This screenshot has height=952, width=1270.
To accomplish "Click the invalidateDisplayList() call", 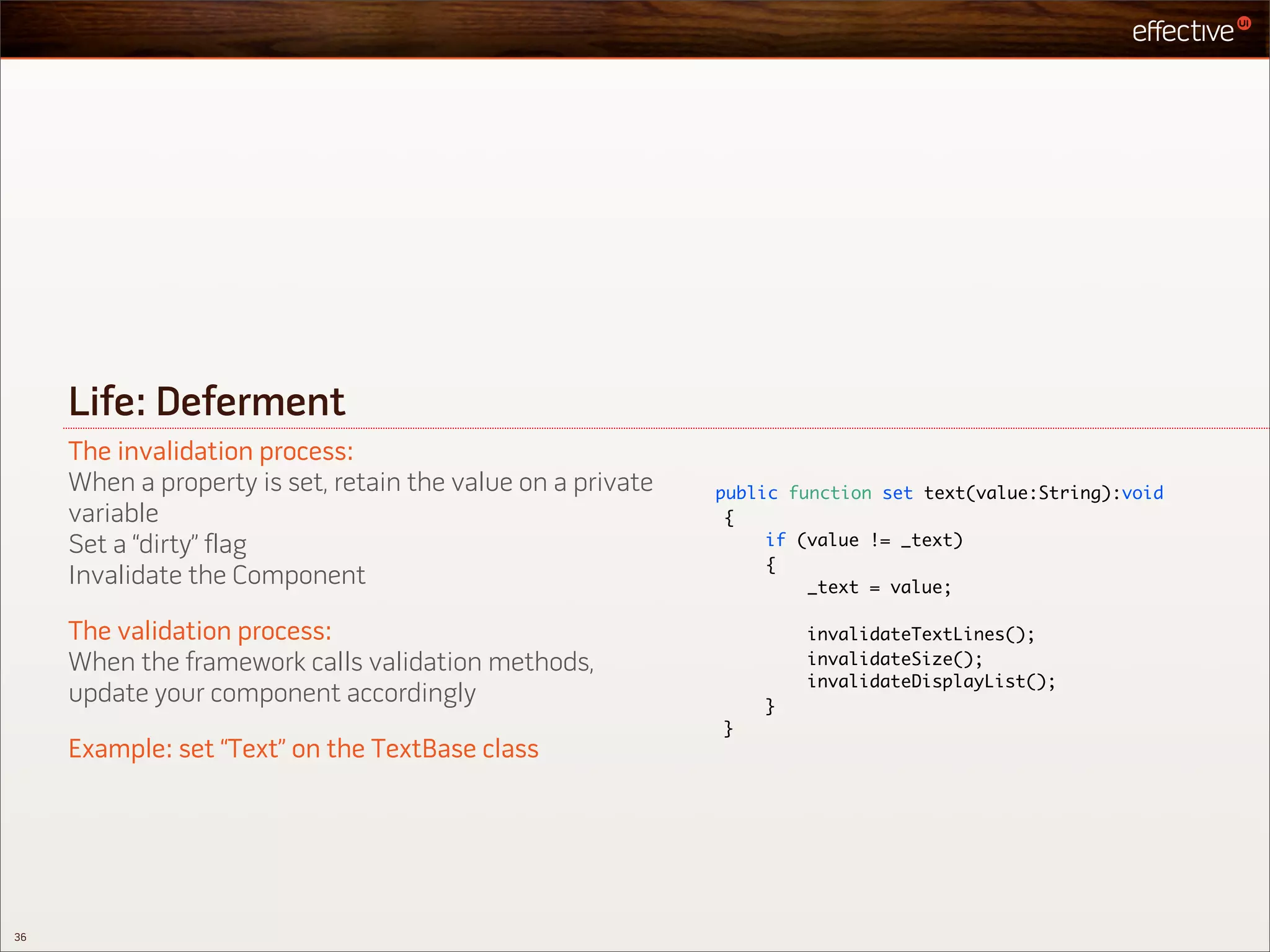I will (x=931, y=682).
